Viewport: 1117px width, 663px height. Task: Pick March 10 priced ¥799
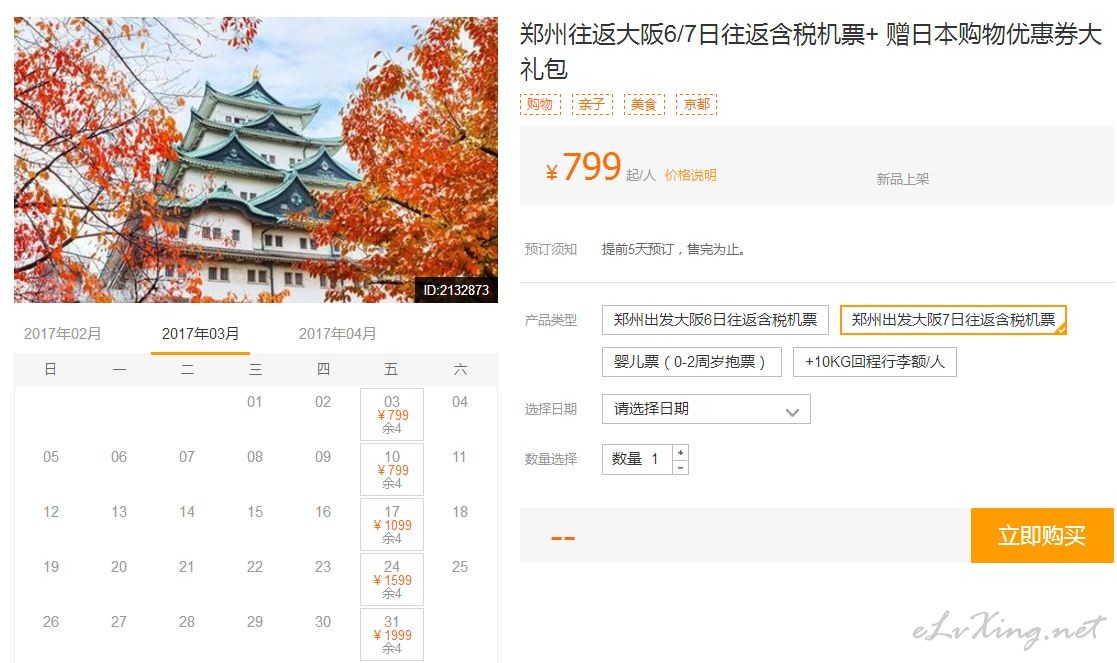392,469
